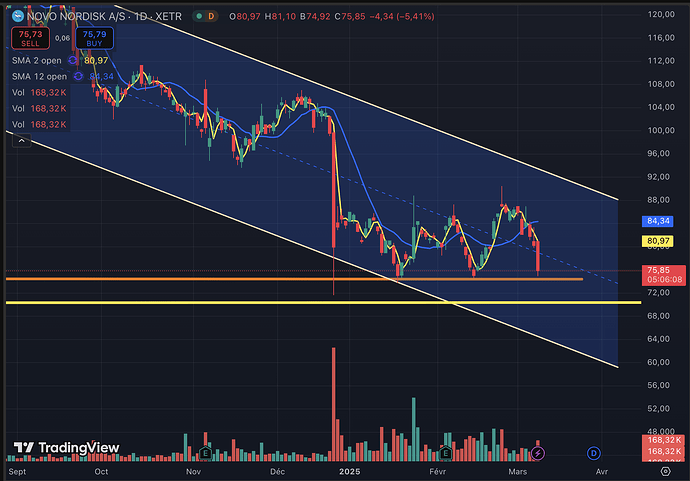The width and height of the screenshot is (690, 481).
Task: Click the yellow 80,97 price label
Action: (x=657, y=241)
